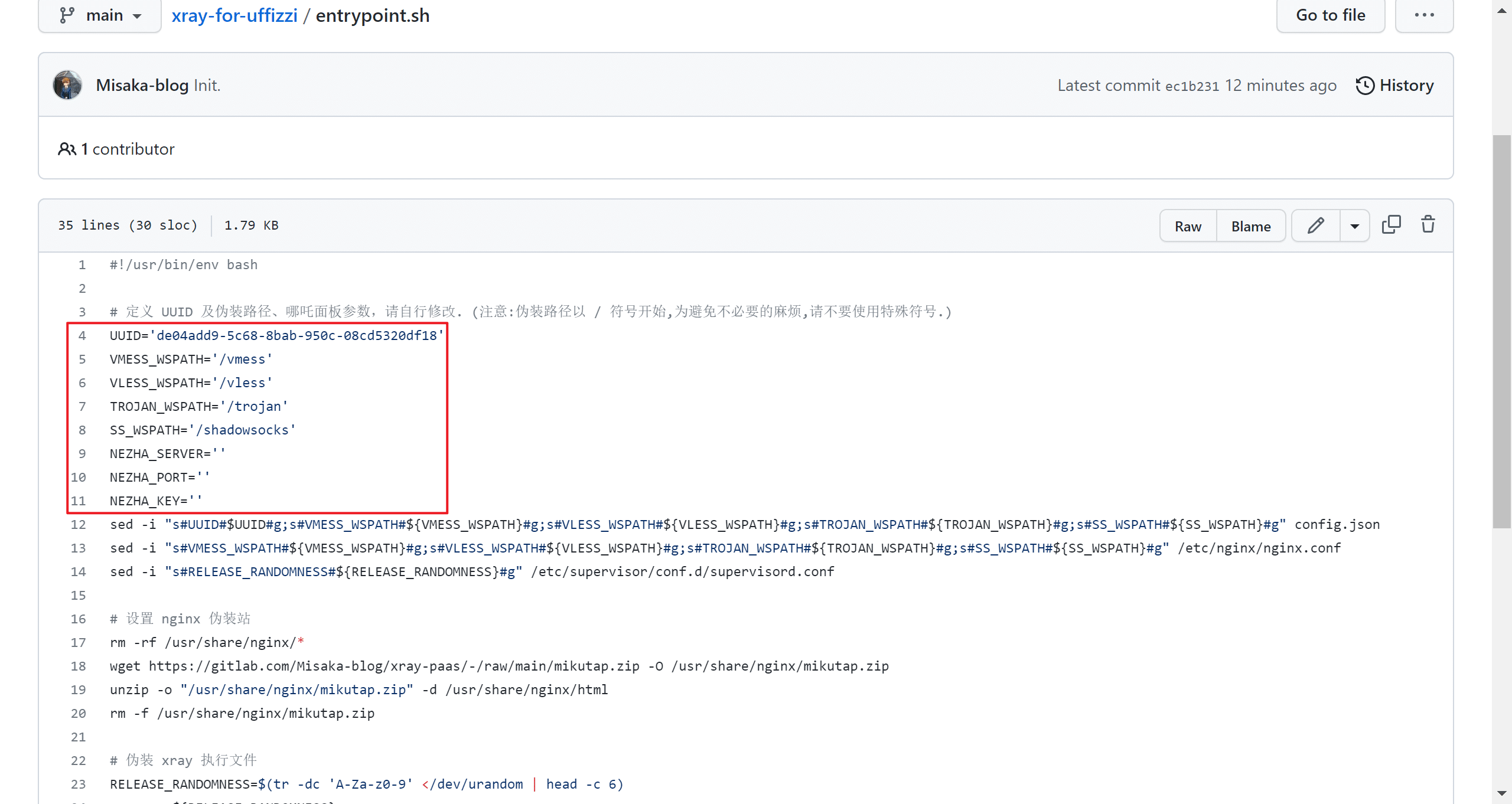Click the contributors people icon
Viewport: 1512px width, 804px height.
tap(67, 149)
